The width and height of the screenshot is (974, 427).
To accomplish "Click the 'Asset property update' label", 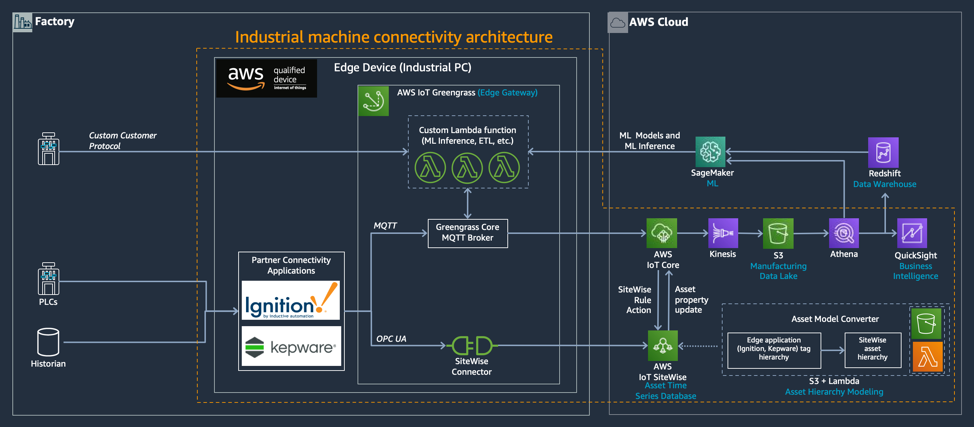I will [x=691, y=300].
